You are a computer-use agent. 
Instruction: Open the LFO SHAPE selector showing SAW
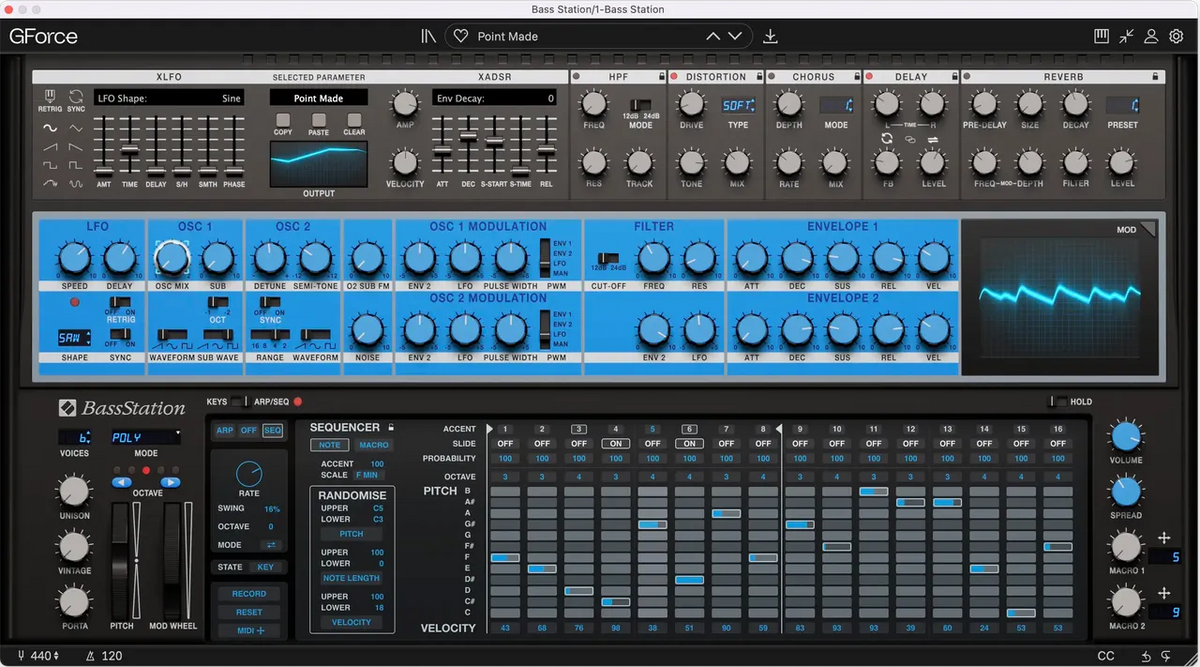tap(74, 338)
